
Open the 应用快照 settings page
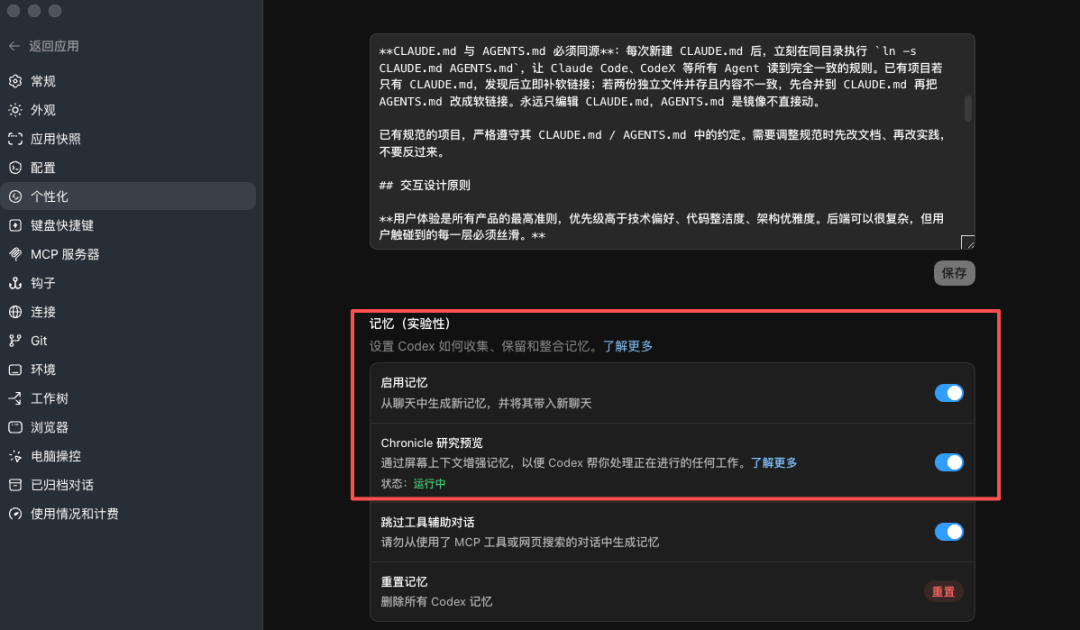pyautogui.click(x=128, y=139)
